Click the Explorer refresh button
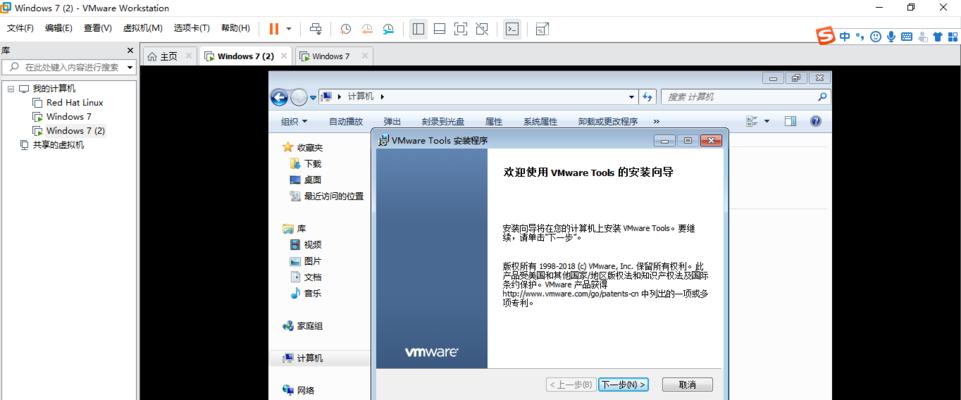This screenshot has width=961, height=400. click(x=647, y=97)
